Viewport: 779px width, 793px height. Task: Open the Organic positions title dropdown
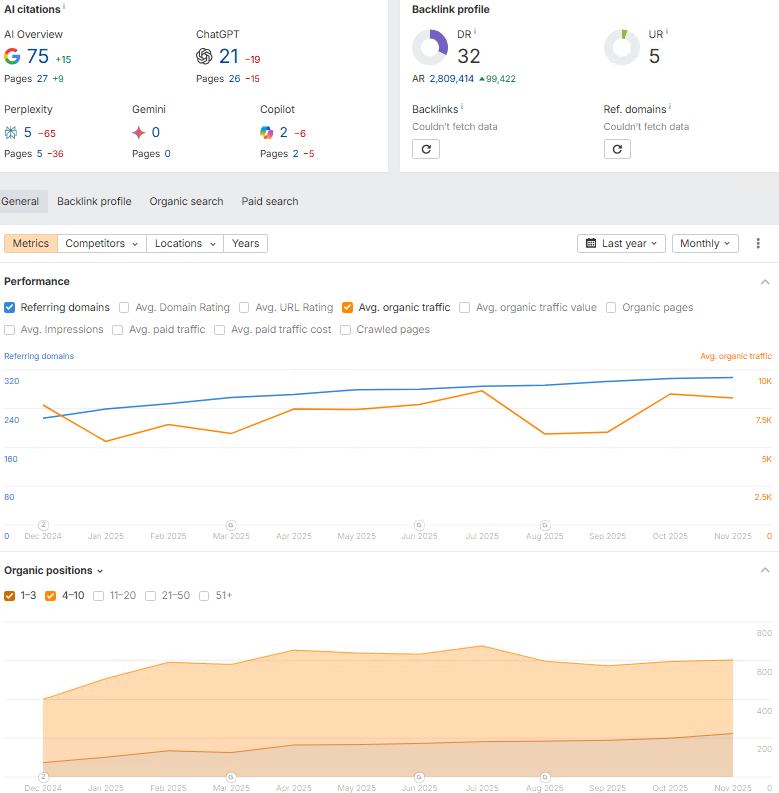point(54,570)
